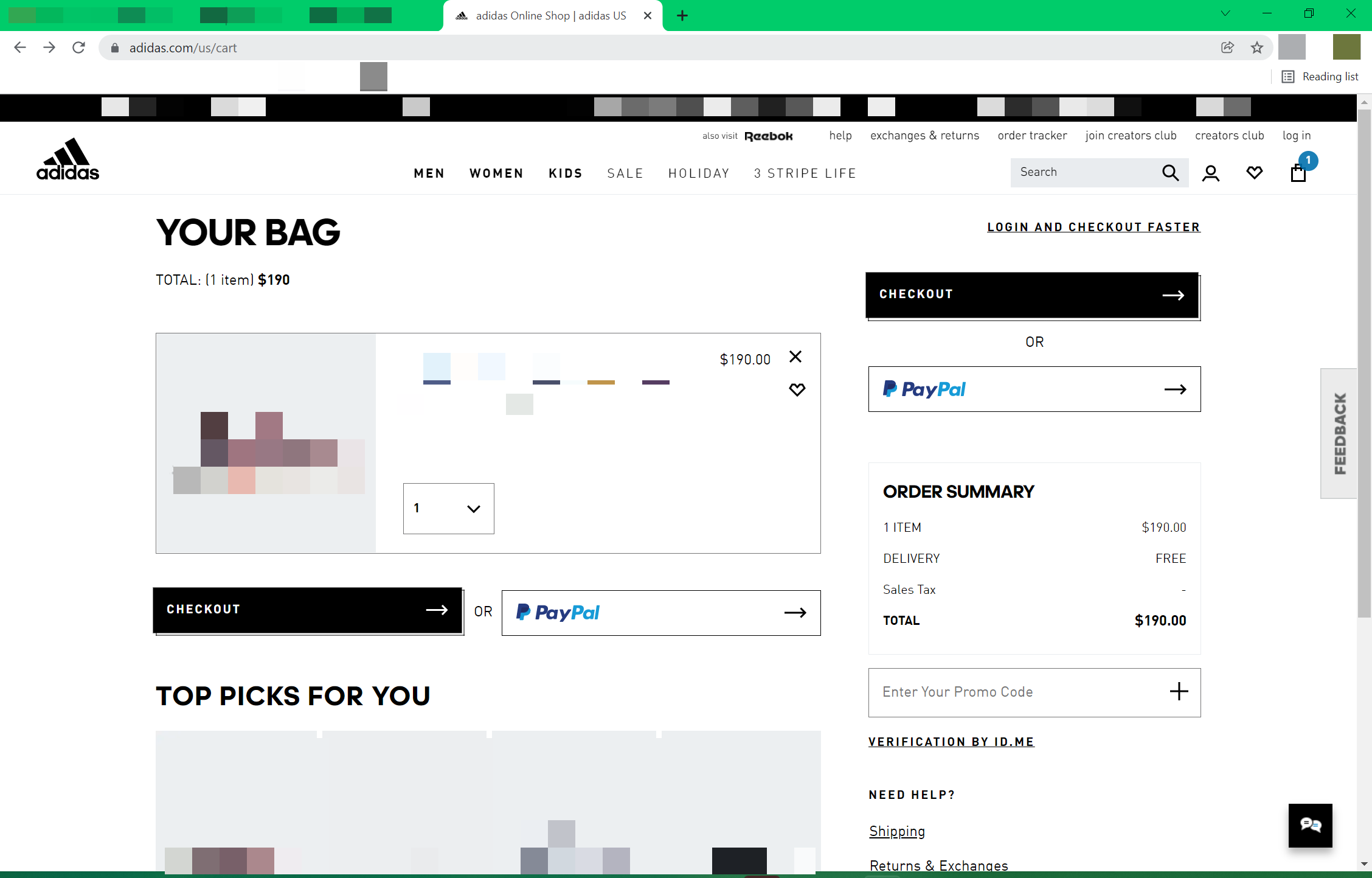Click join creators club

coord(1131,136)
